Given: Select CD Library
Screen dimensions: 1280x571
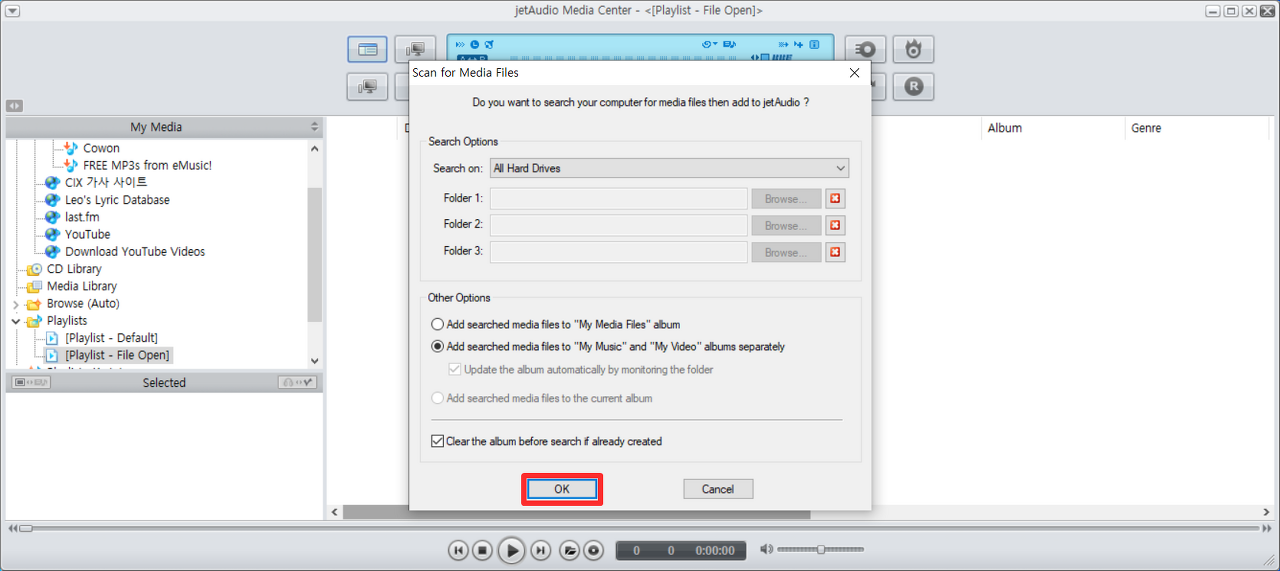Looking at the screenshot, I should 74,269.
